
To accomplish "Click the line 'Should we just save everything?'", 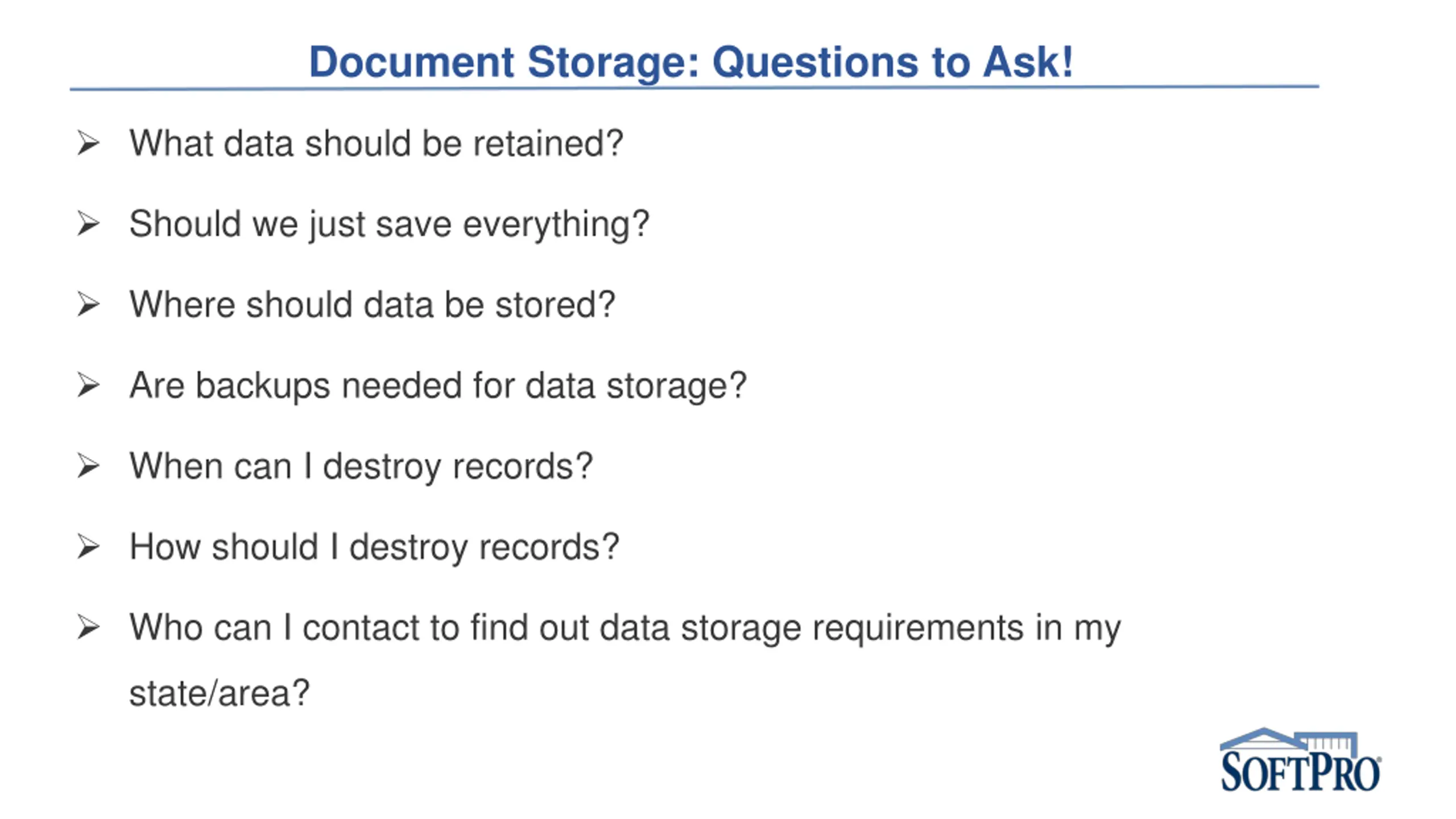I will 389,224.
